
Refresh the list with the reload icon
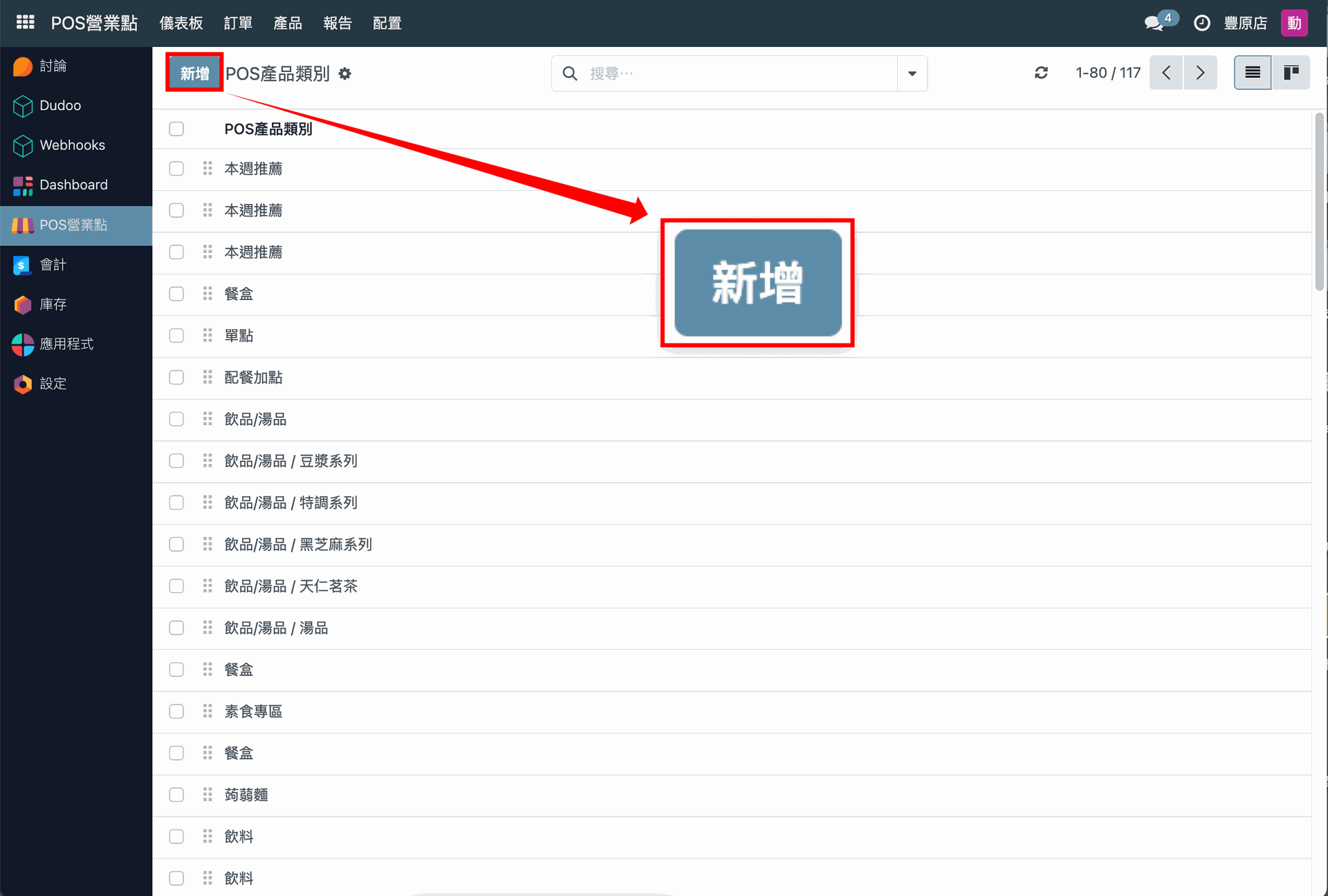click(1041, 73)
